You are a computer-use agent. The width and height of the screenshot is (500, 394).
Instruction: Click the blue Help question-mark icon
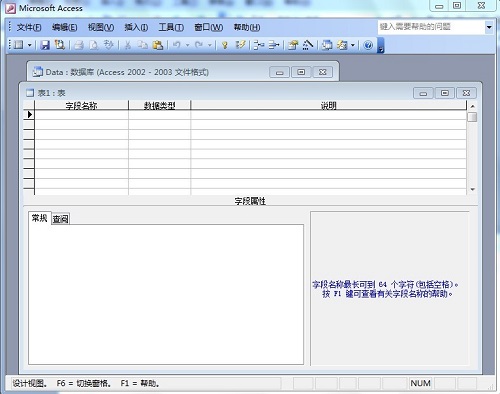click(x=368, y=45)
